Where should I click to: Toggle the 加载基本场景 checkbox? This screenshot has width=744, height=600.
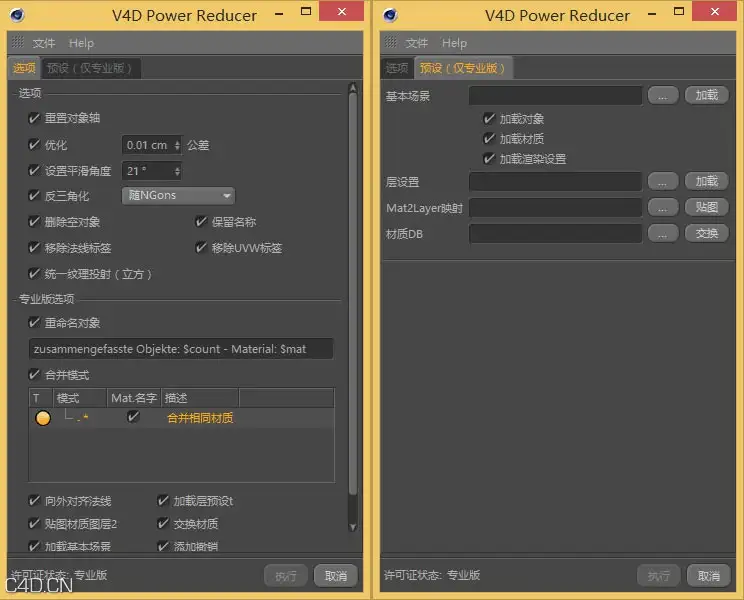pyautogui.click(x=34, y=546)
